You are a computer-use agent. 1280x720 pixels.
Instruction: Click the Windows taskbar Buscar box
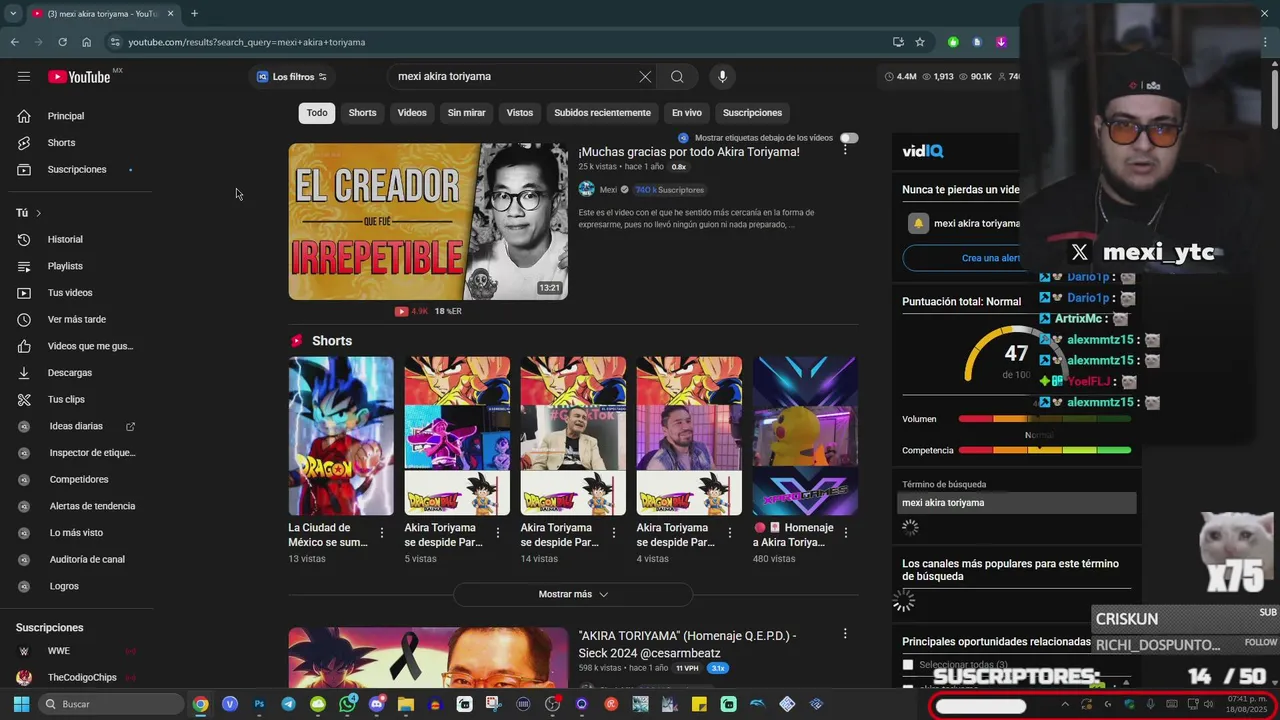coord(111,704)
